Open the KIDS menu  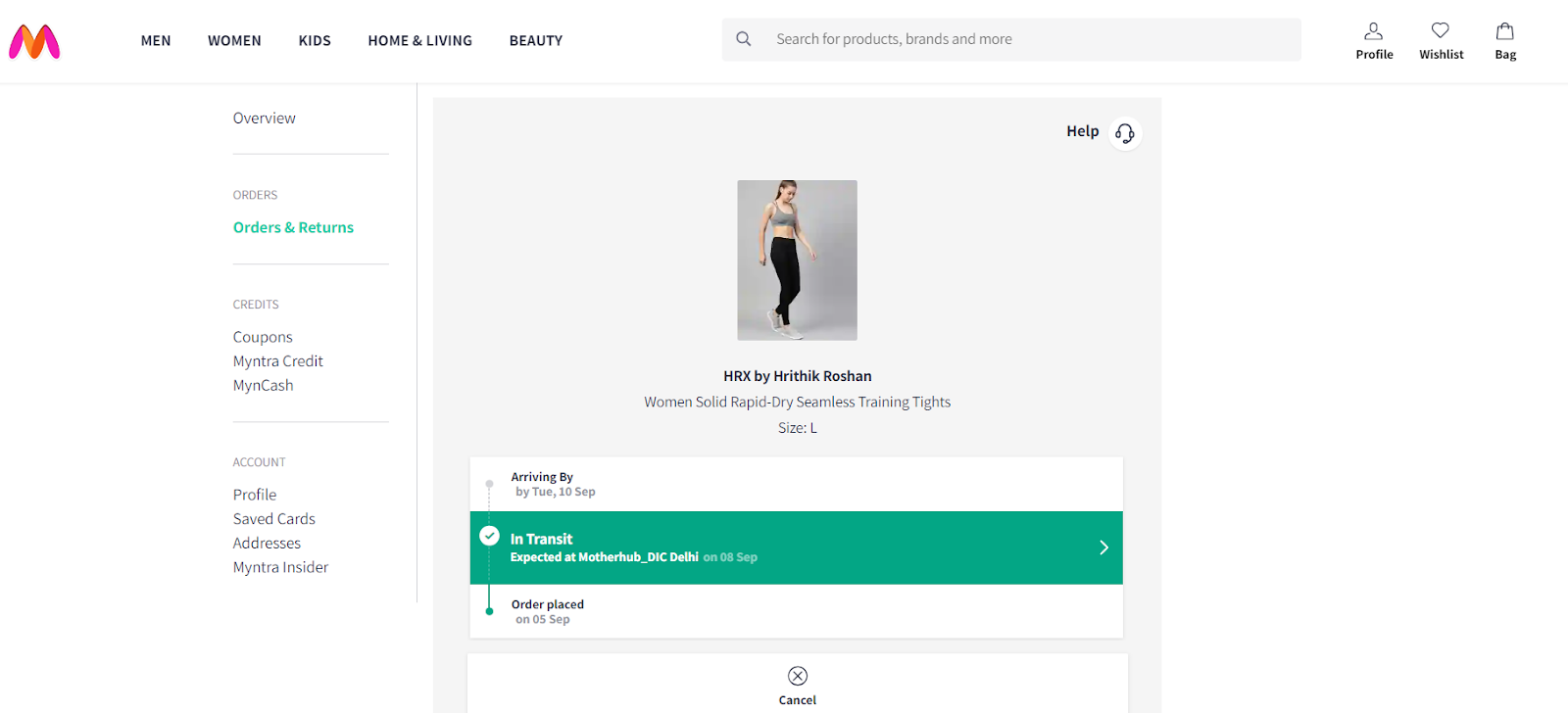pyautogui.click(x=315, y=41)
